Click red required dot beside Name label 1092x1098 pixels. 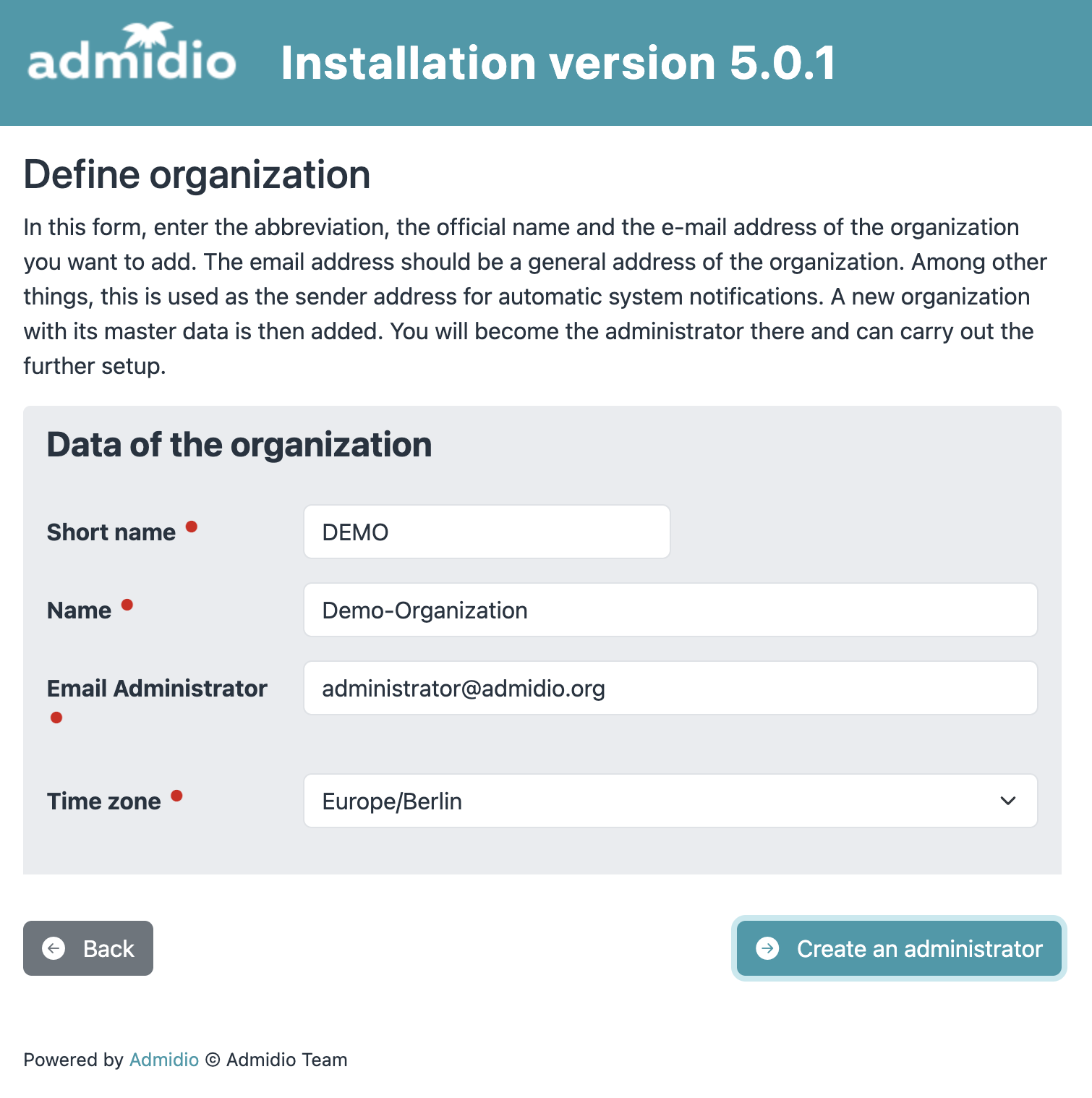[x=127, y=605]
